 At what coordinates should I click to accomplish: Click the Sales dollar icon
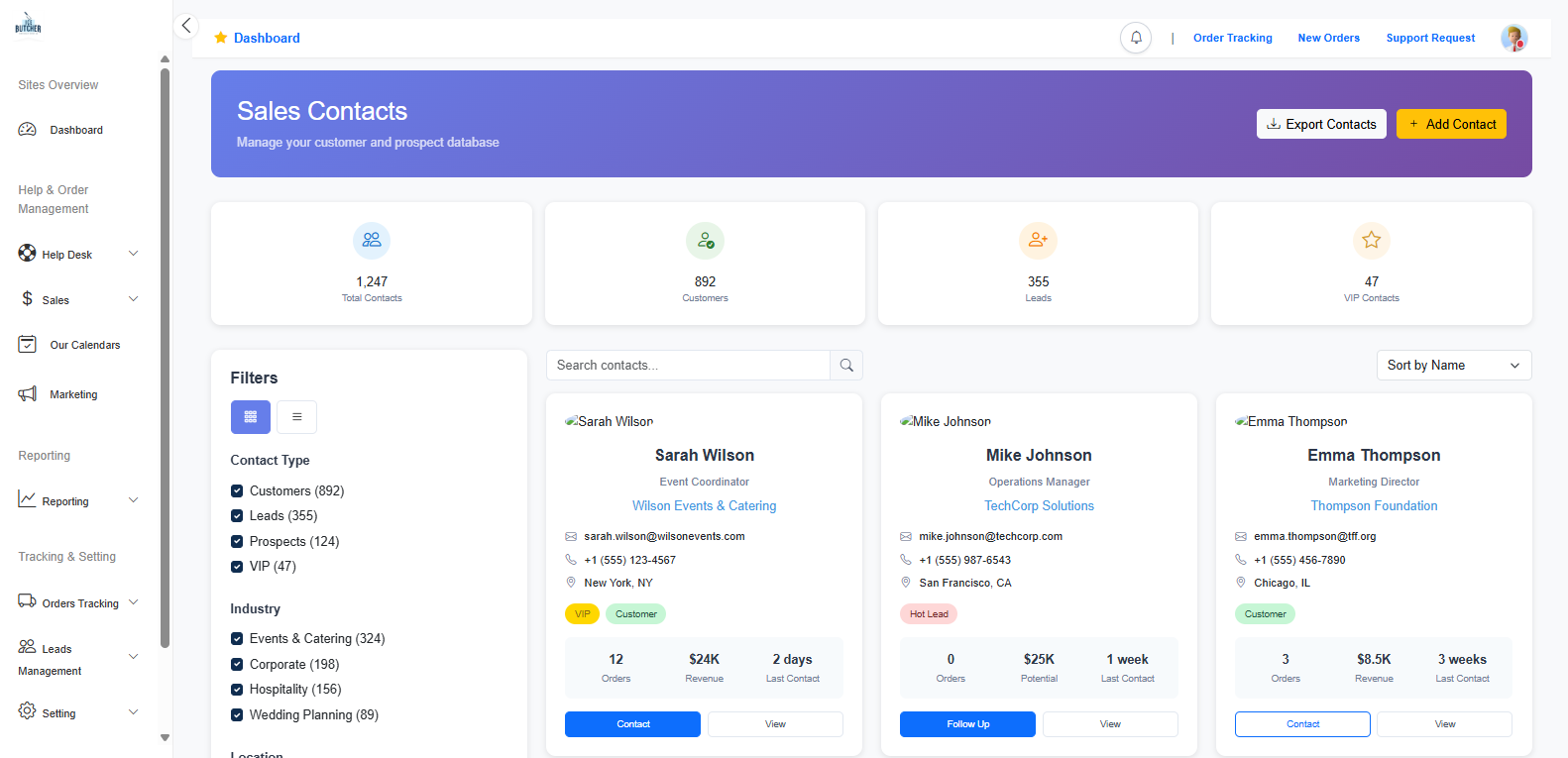[28, 298]
